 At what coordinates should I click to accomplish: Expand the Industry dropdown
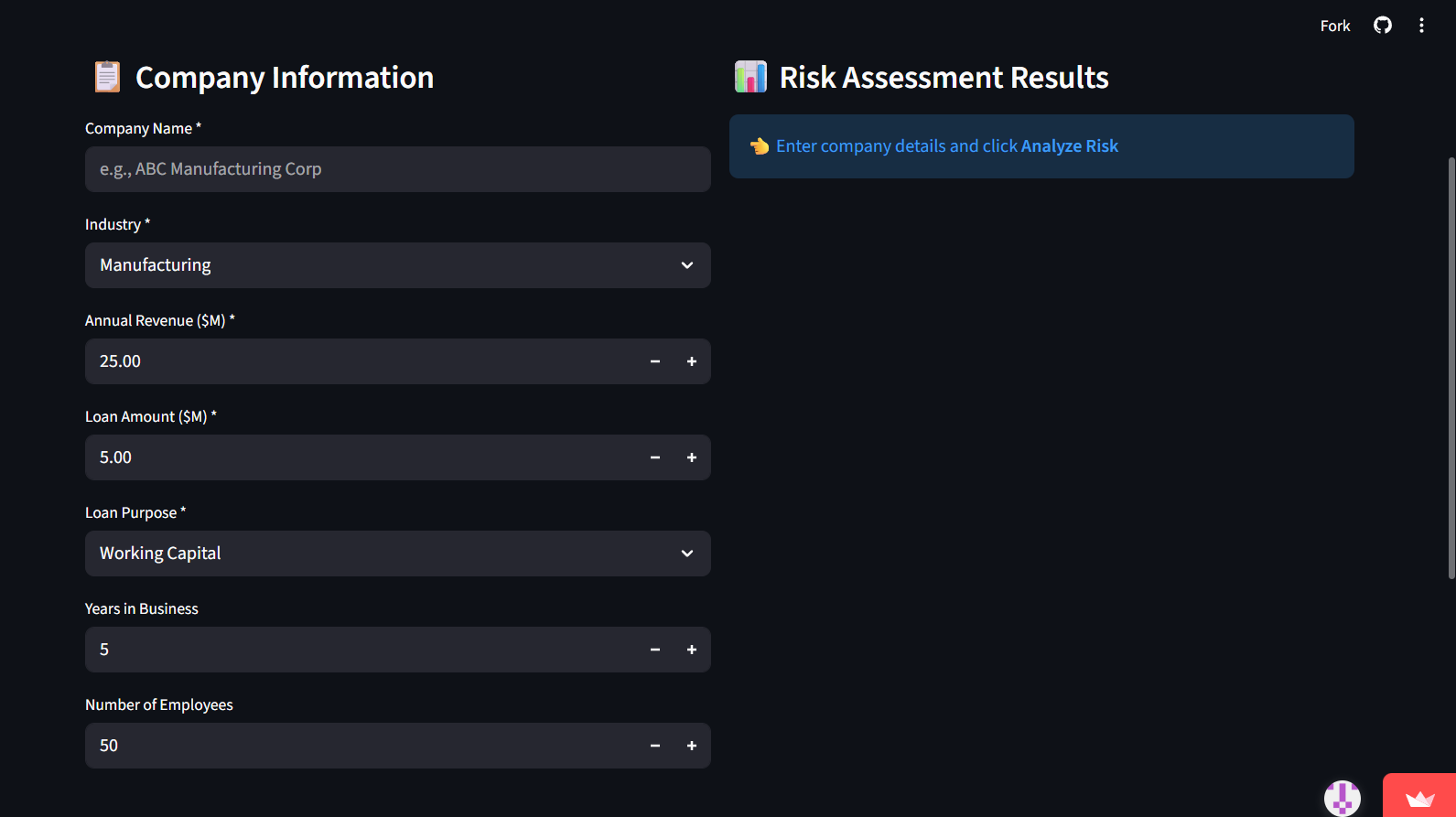[397, 265]
